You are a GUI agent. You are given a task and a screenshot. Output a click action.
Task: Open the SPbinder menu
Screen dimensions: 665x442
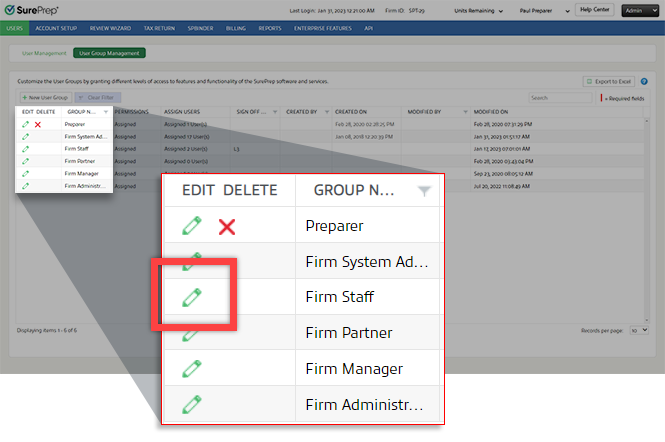pyautogui.click(x=200, y=28)
